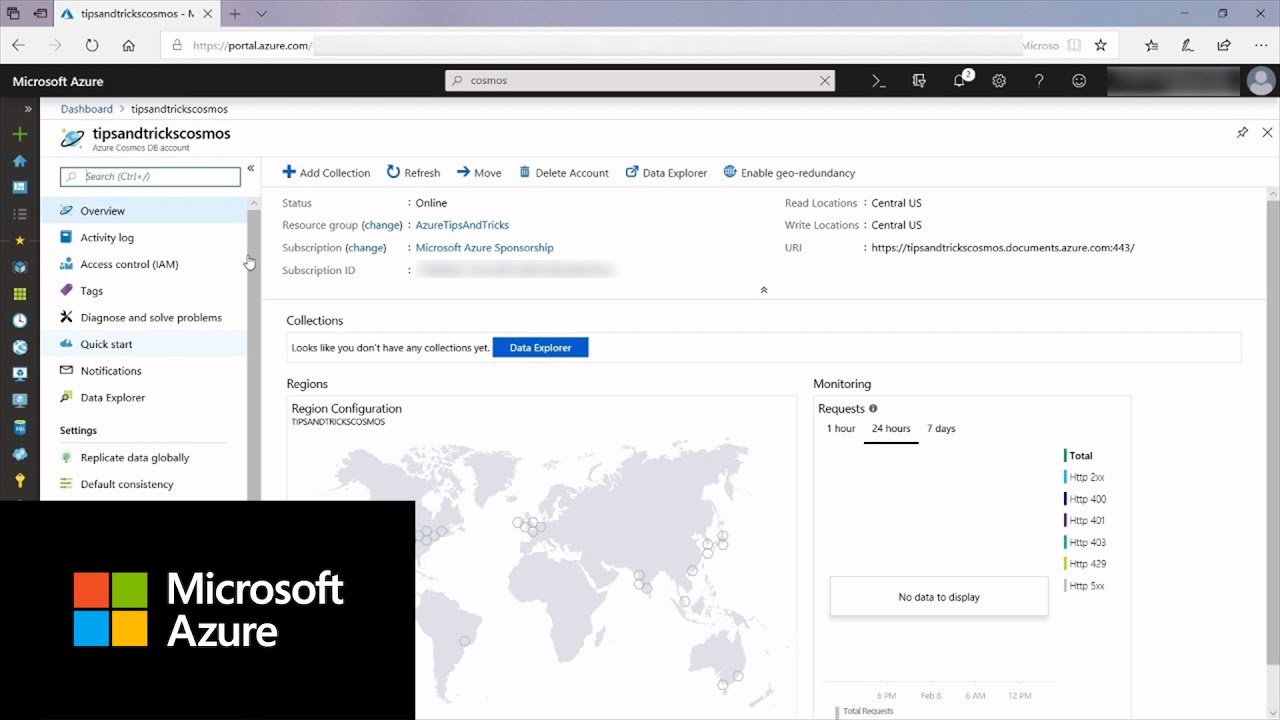Screen dimensions: 1280x720
Task: Add page to favorites star in address bar
Action: 1101,45
